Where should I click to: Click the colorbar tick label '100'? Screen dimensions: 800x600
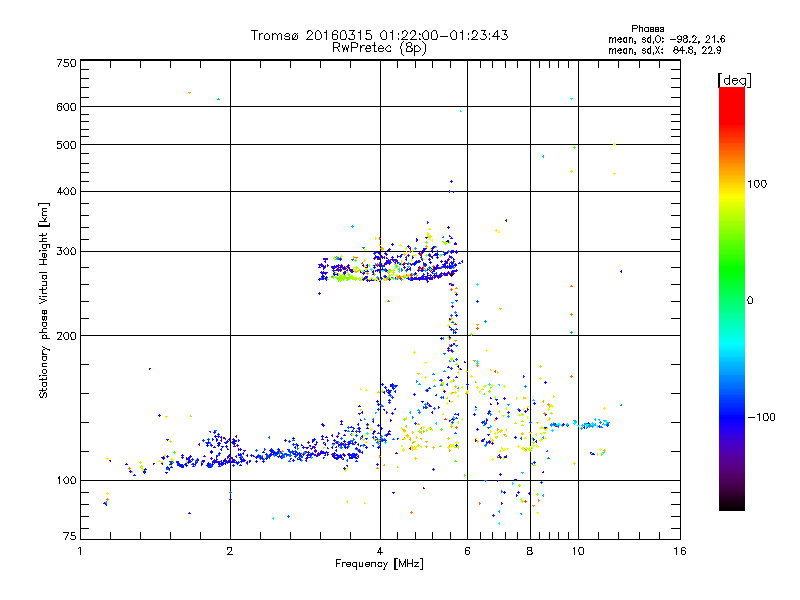pos(757,184)
